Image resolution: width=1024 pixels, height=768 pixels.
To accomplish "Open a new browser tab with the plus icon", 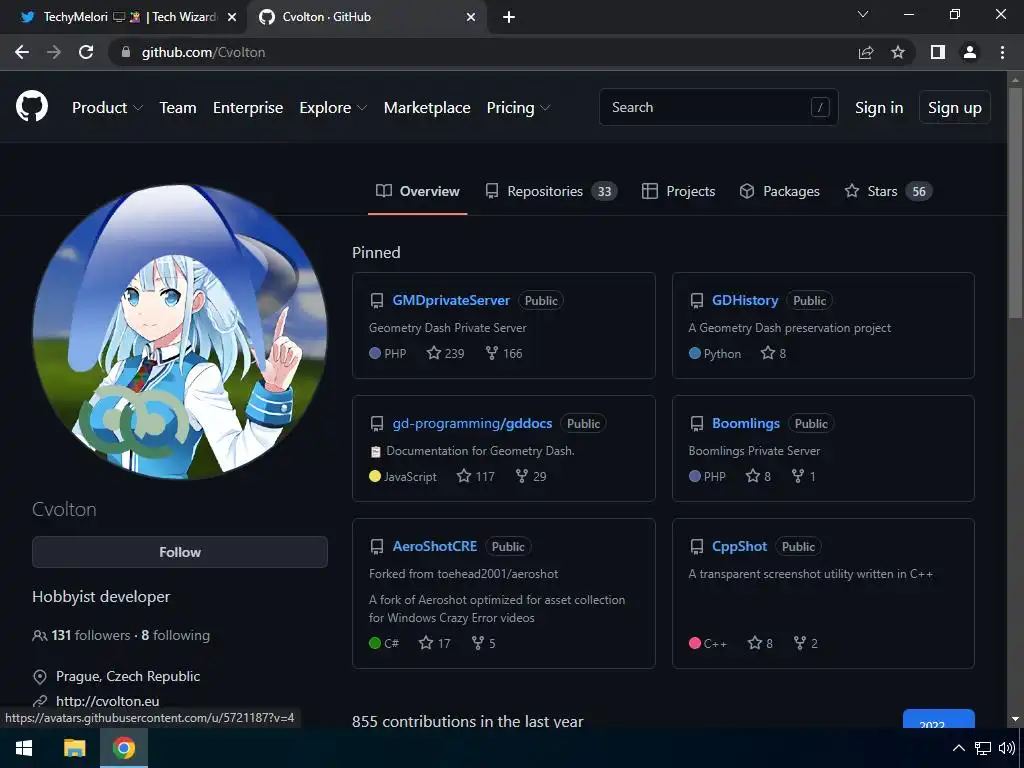I will [509, 17].
